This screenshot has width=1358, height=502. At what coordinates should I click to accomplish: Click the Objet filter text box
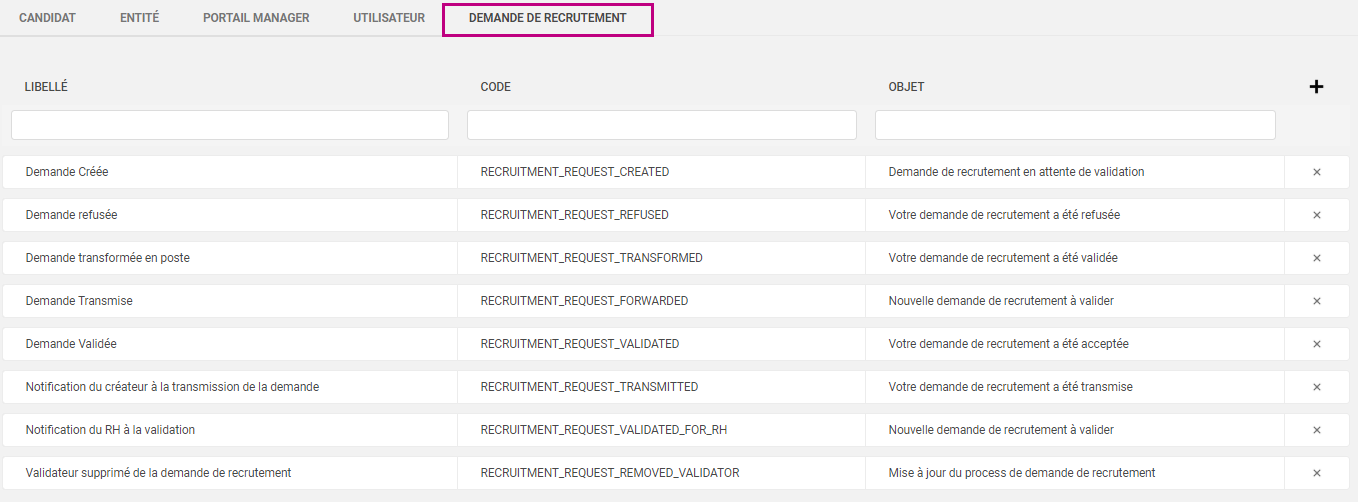click(1075, 125)
